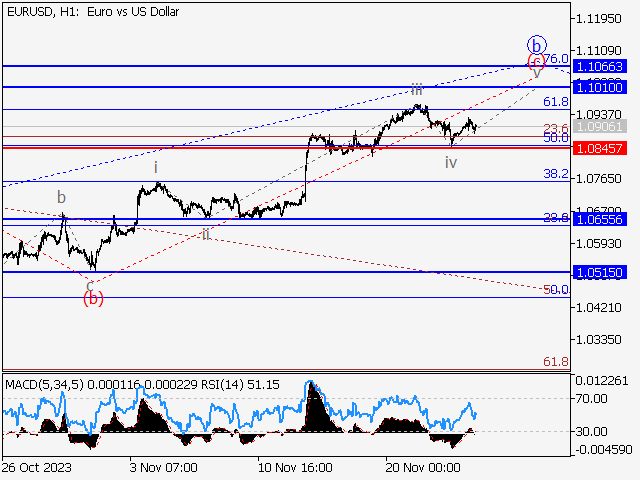The height and width of the screenshot is (480, 640).
Task: Click the red 50.0 Fibonacci label
Action: (x=556, y=290)
